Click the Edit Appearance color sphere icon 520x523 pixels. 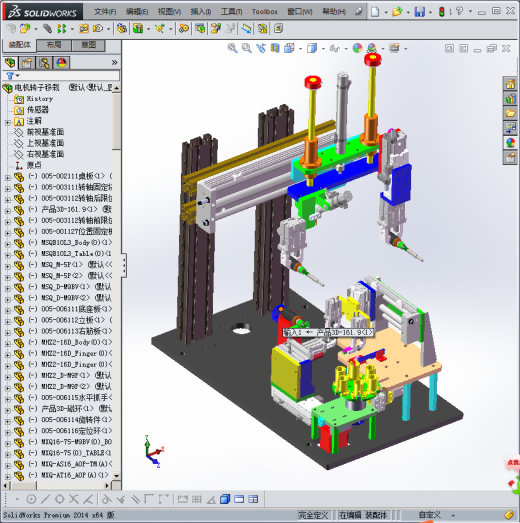click(357, 48)
